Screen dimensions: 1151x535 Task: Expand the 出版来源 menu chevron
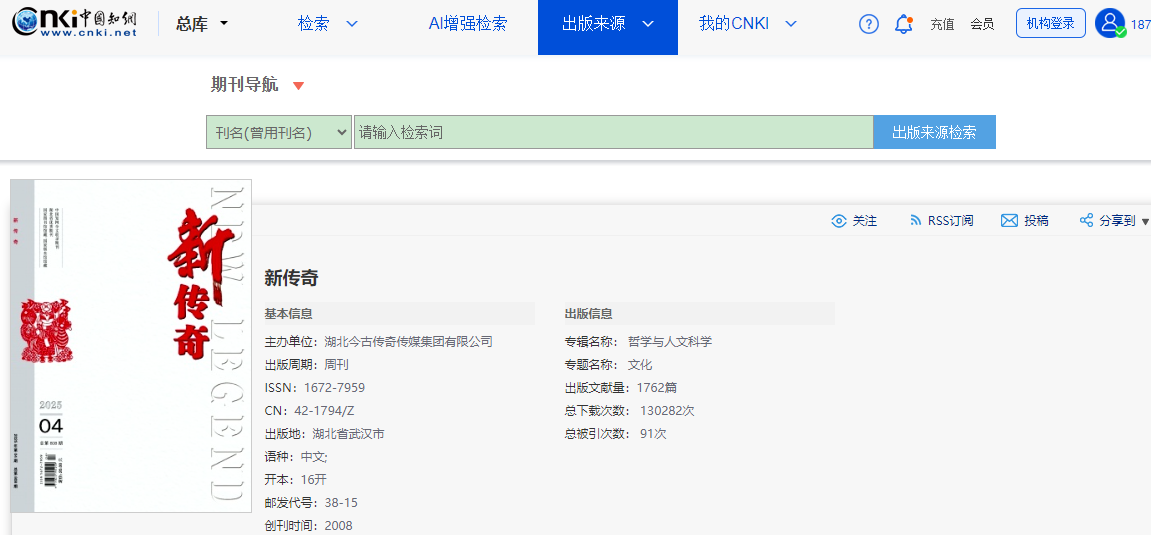click(x=647, y=24)
